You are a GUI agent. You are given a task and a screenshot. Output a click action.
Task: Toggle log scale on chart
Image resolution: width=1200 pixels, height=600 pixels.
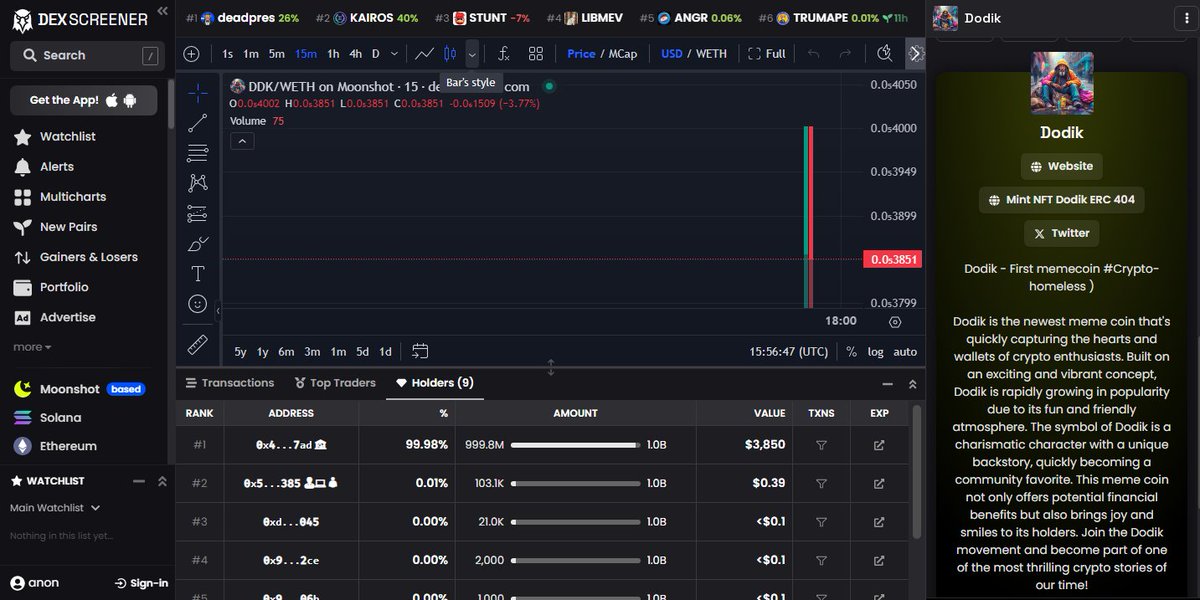pyautogui.click(x=875, y=352)
